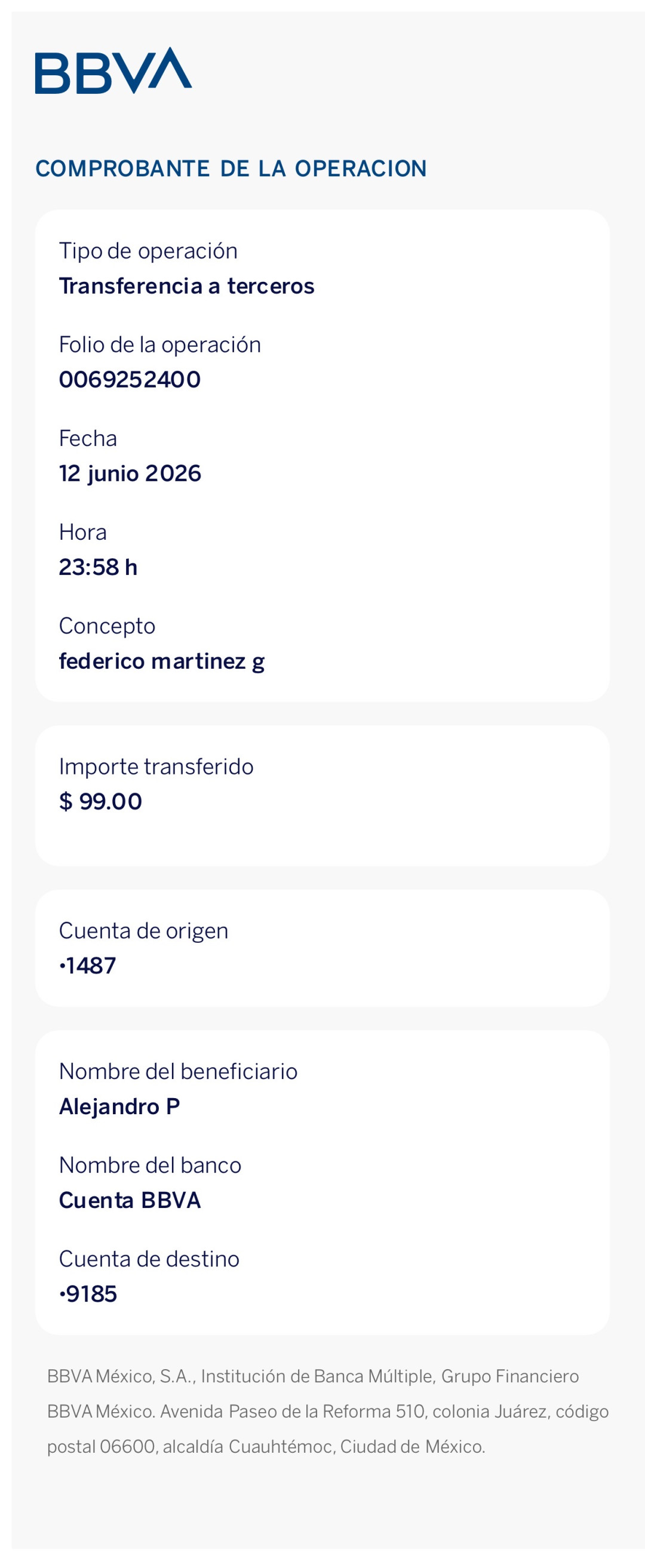Select the COMPROBANTE DE LA OPERACION heading
Viewport: 645px width, 1568px height.
tap(231, 168)
